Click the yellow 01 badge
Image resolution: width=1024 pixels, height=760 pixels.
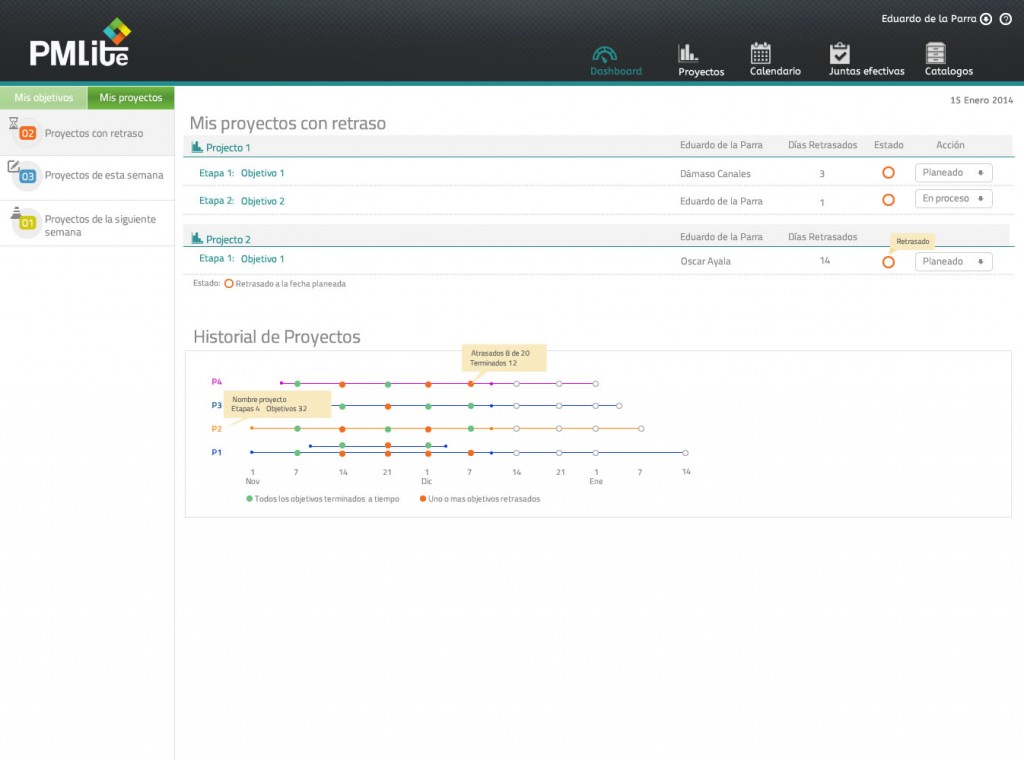[27, 223]
